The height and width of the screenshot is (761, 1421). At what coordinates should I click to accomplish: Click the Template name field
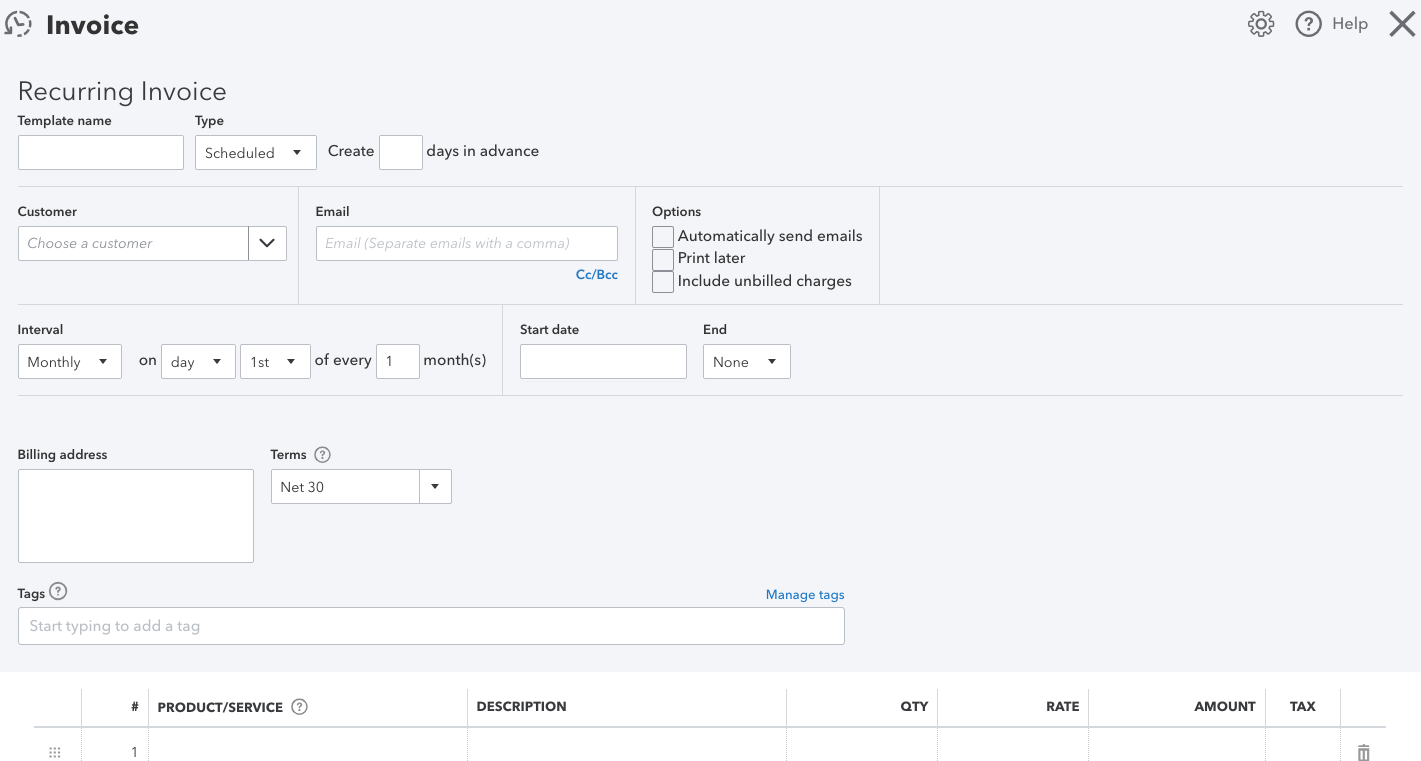click(101, 152)
